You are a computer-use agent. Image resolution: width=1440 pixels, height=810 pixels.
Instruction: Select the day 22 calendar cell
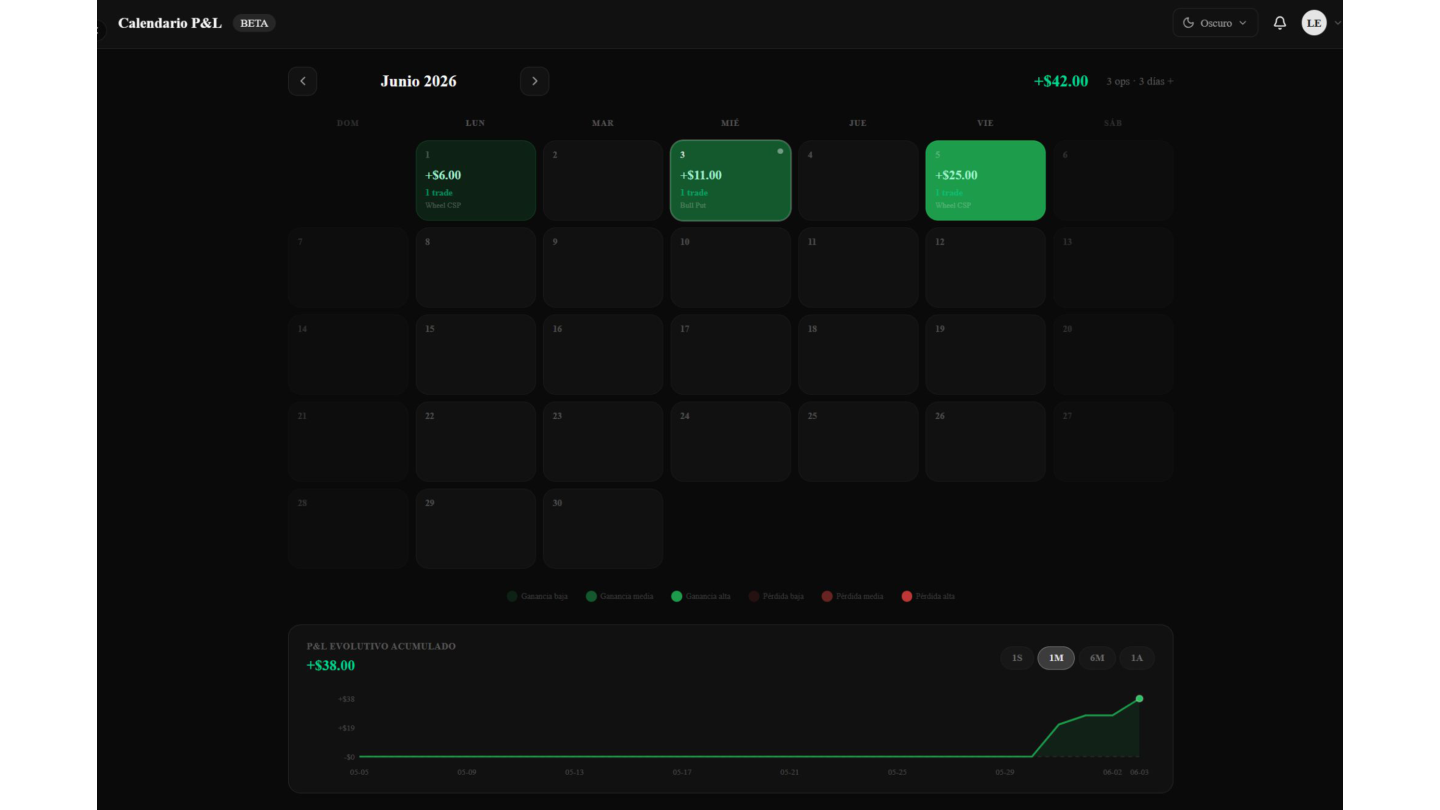point(476,441)
